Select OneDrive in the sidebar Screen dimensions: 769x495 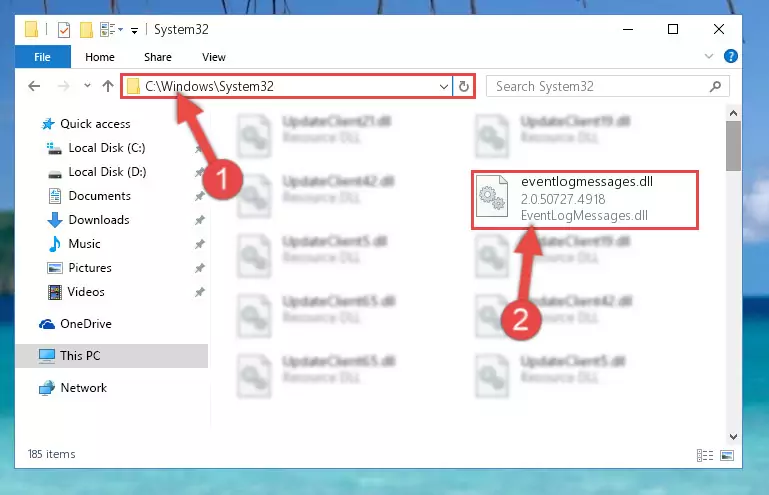[x=86, y=324]
